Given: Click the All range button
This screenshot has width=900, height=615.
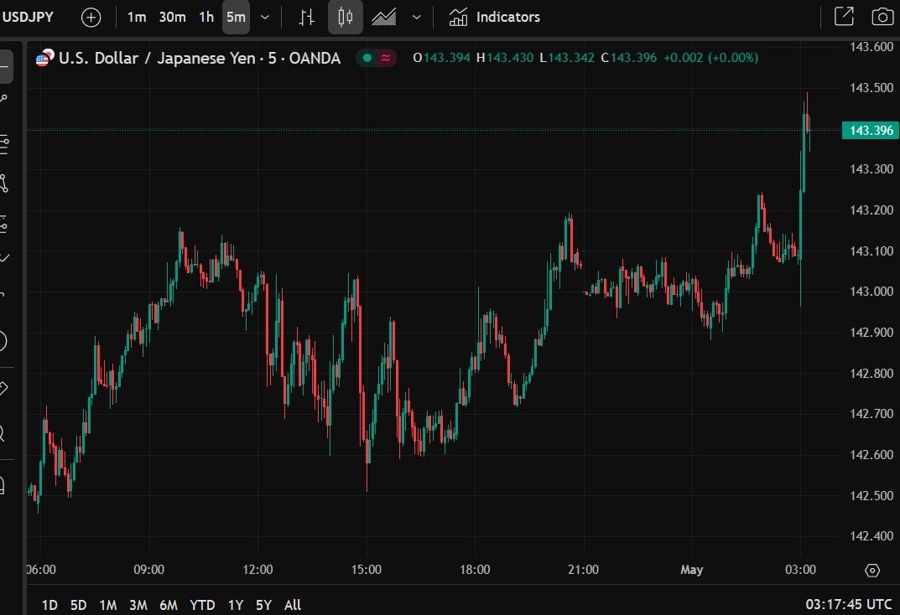Looking at the screenshot, I should tap(292, 605).
